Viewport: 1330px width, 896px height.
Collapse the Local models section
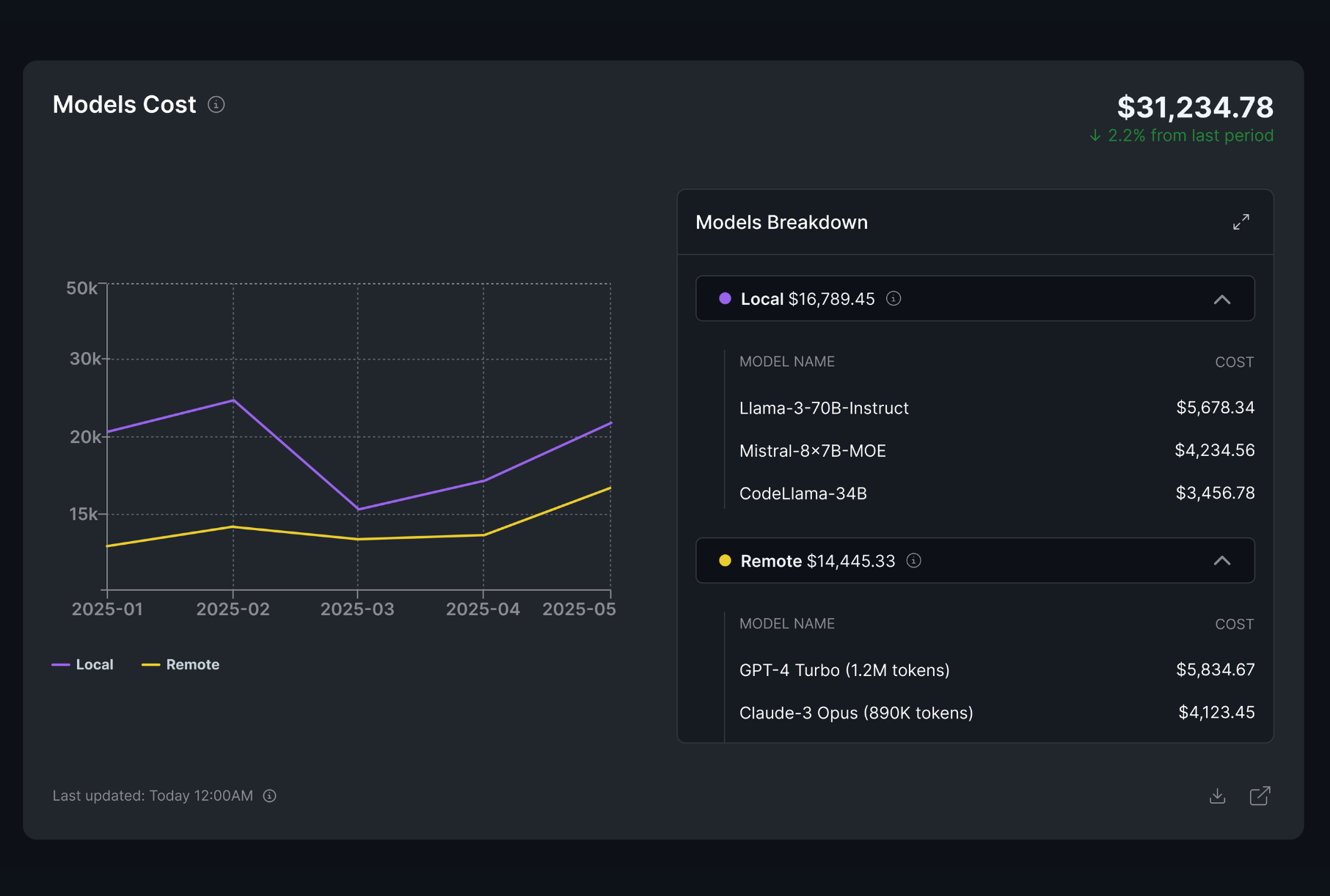coord(1223,298)
